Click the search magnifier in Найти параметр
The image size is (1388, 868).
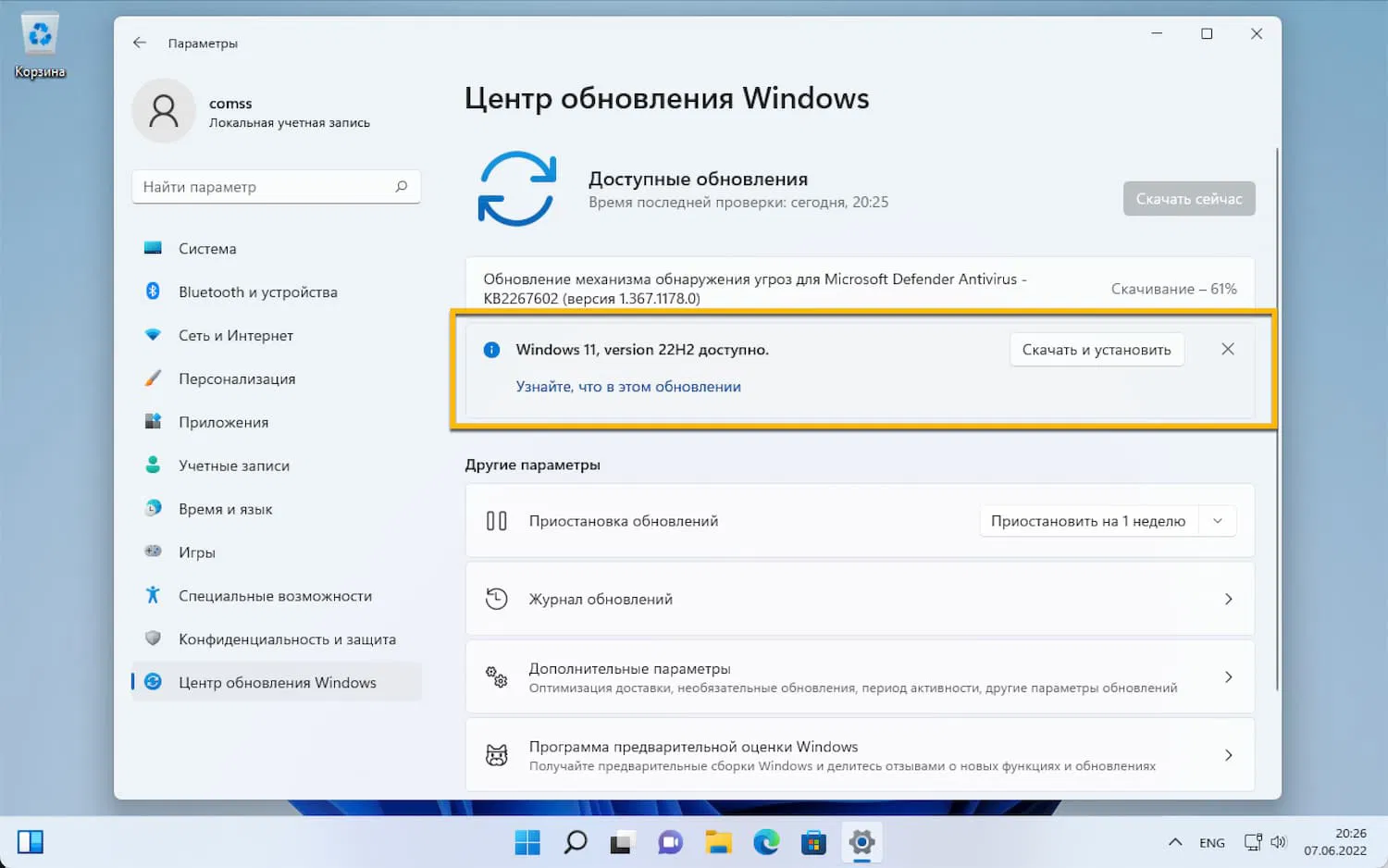pos(402,187)
